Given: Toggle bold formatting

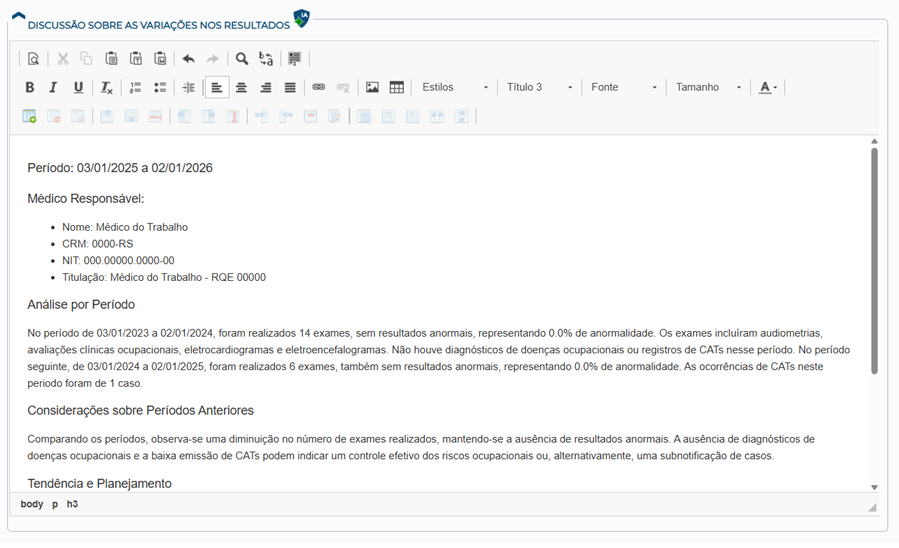Looking at the screenshot, I should [x=30, y=88].
